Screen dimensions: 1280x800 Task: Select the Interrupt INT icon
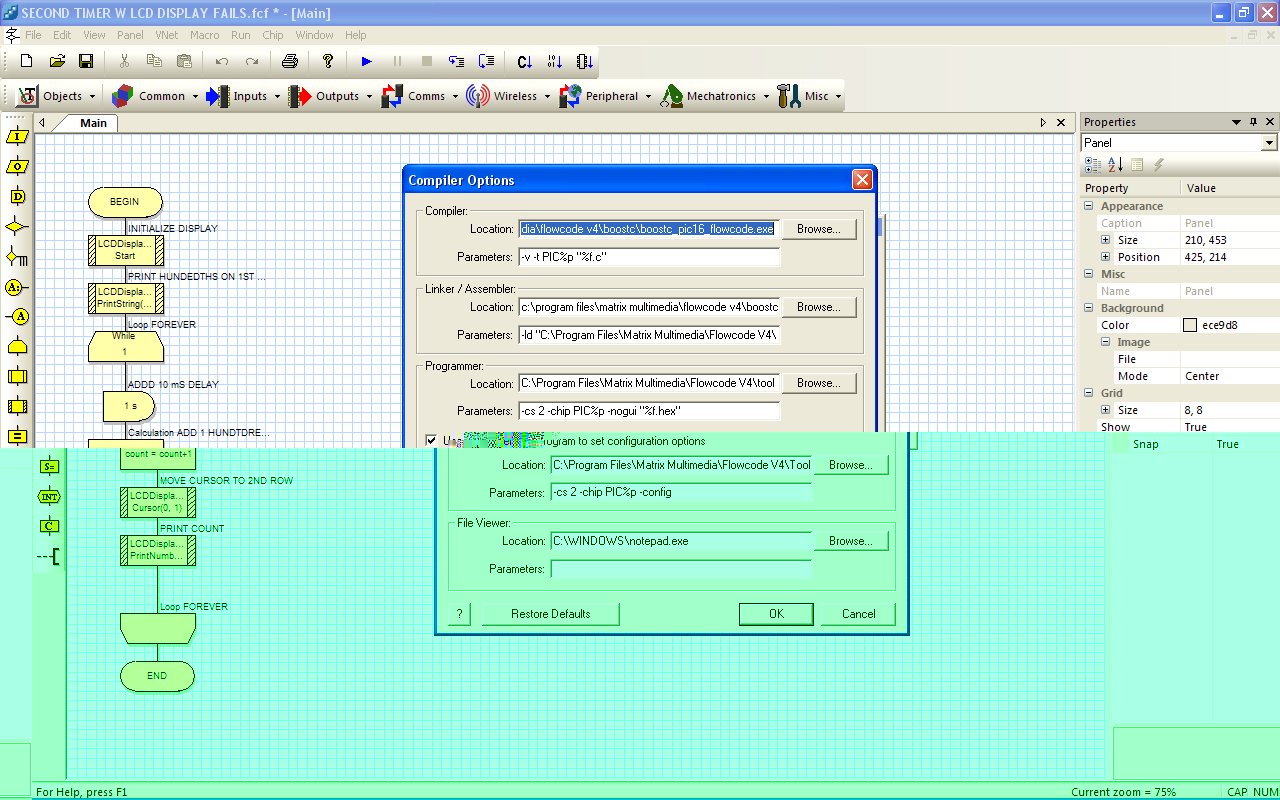[x=49, y=496]
